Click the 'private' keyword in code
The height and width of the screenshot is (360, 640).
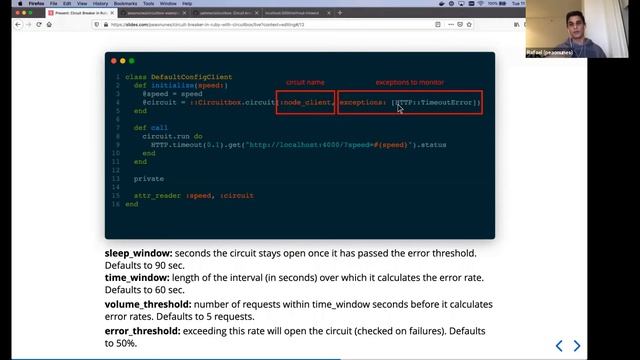coord(149,179)
